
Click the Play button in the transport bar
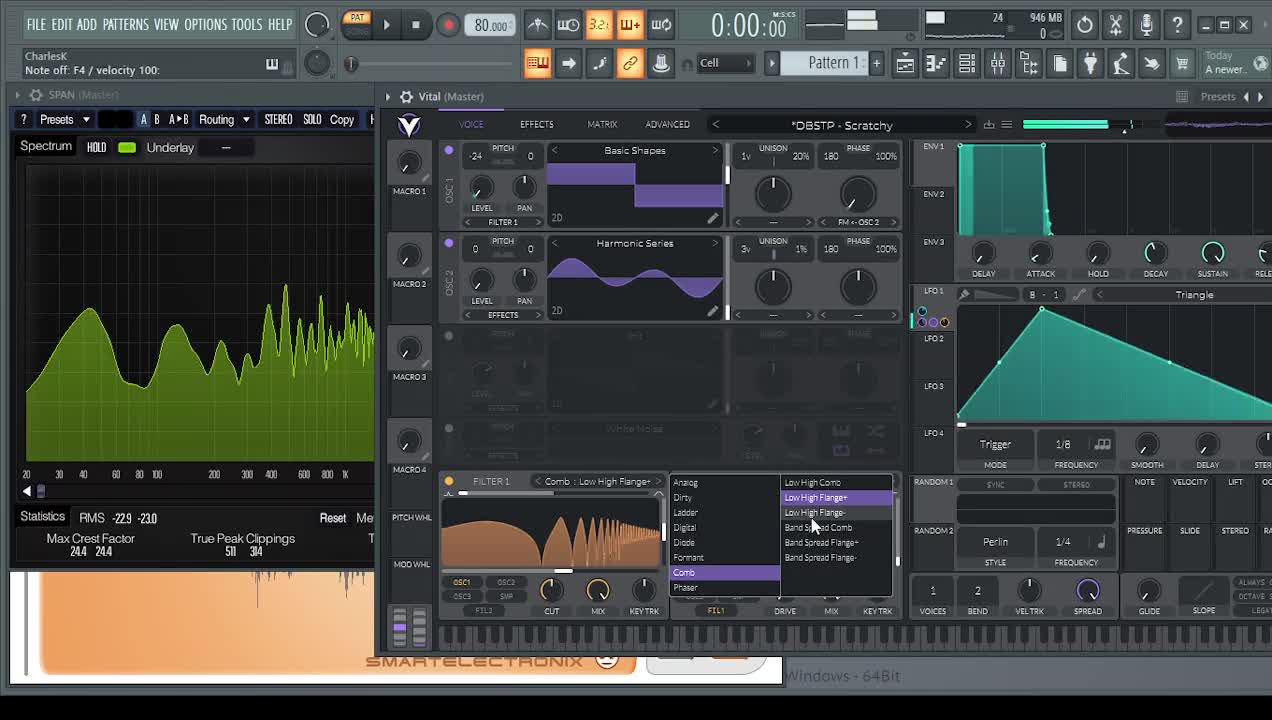386,25
